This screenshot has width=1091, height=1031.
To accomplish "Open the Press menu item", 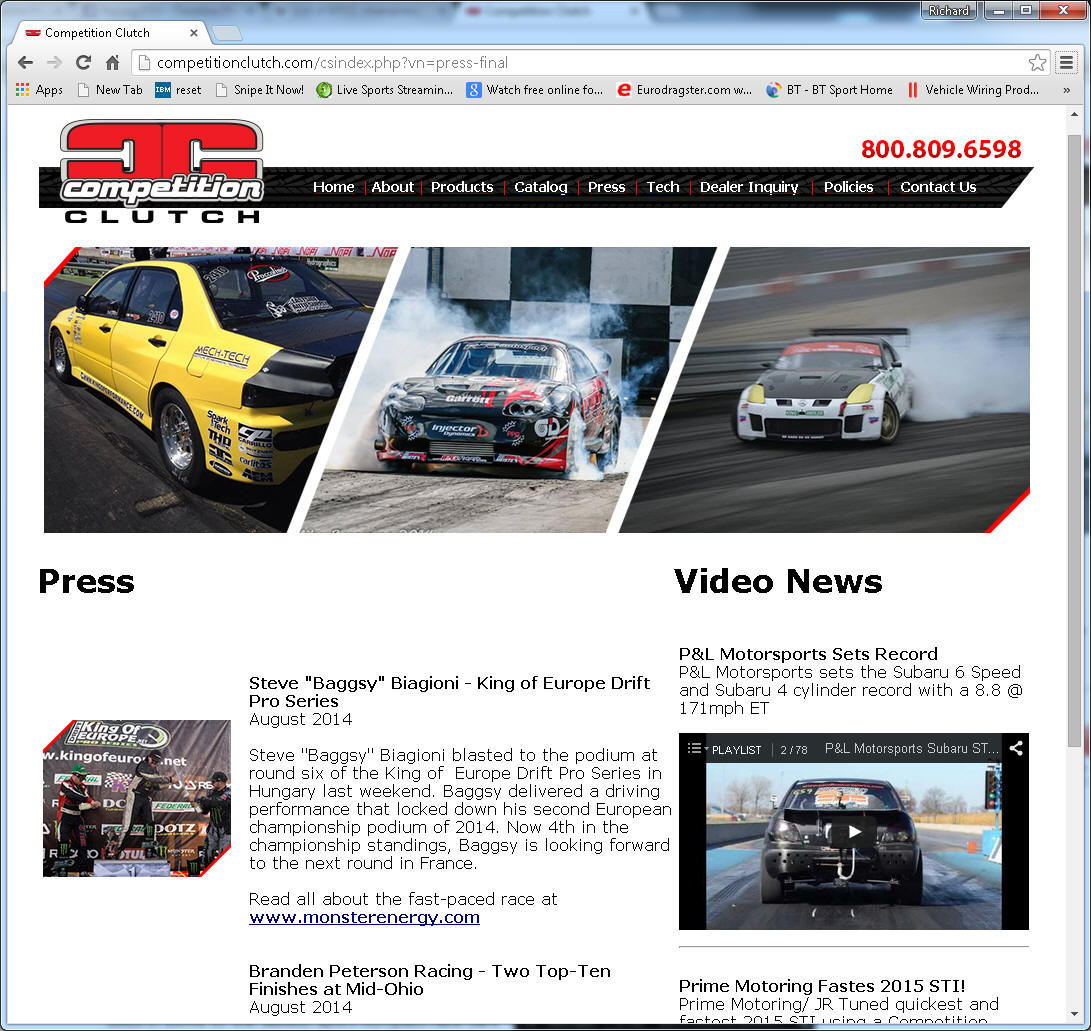I will tap(606, 186).
